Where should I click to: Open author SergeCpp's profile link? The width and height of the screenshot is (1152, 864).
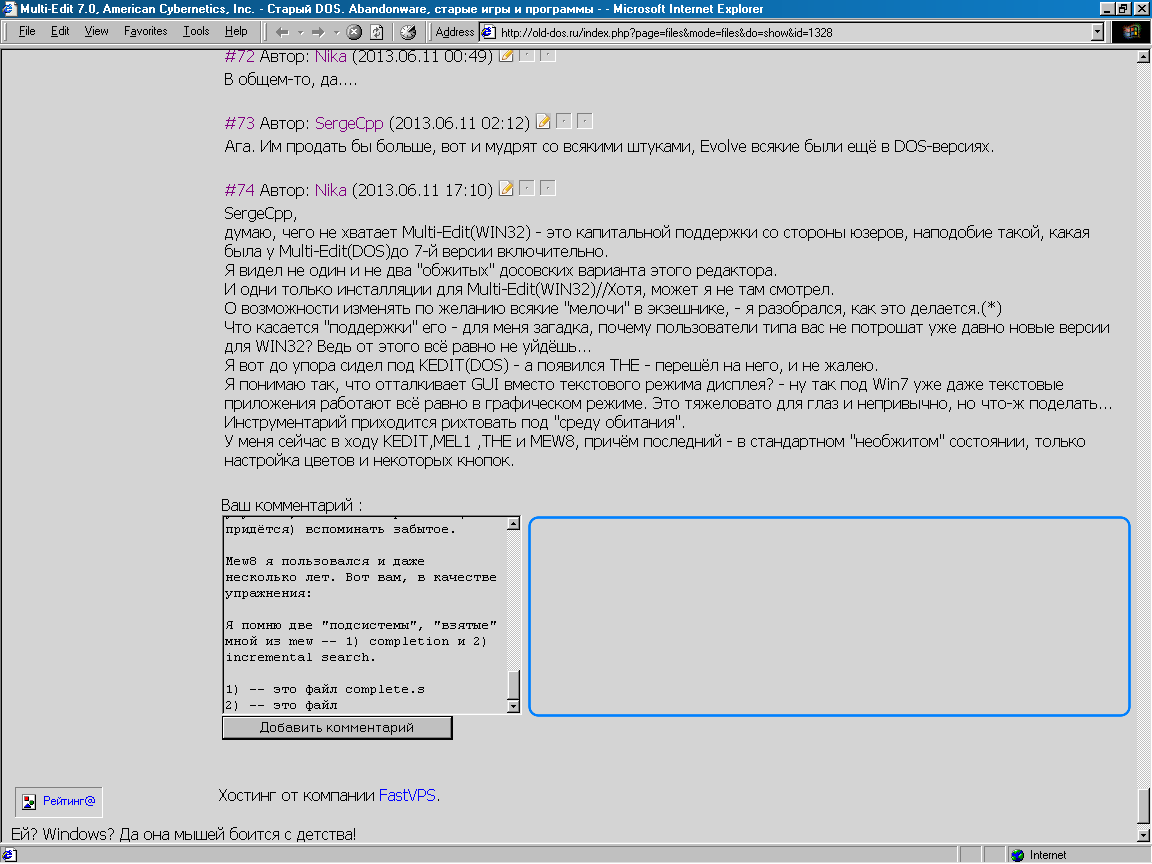click(x=349, y=123)
